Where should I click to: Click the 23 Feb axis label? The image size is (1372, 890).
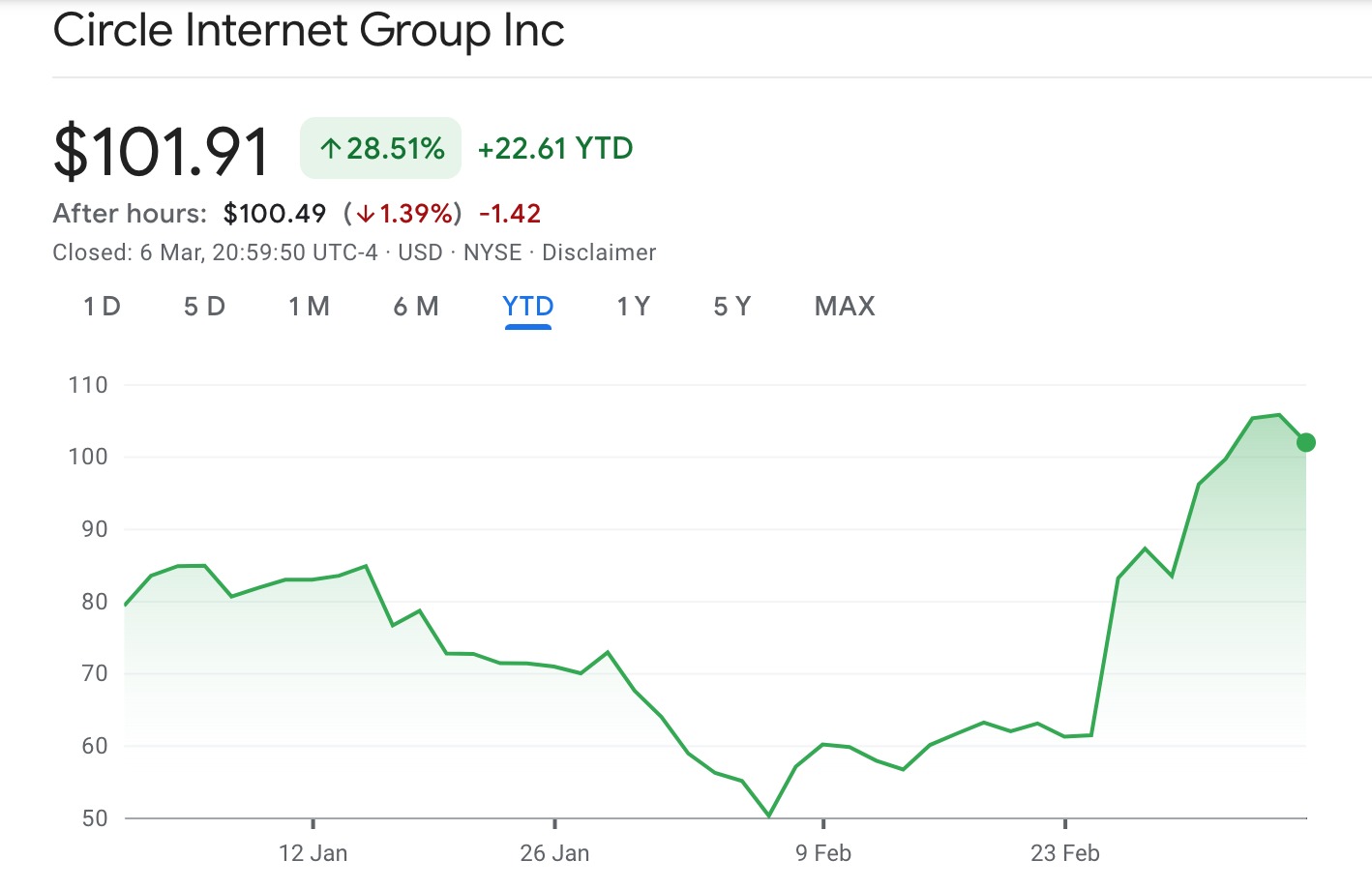point(1064,852)
